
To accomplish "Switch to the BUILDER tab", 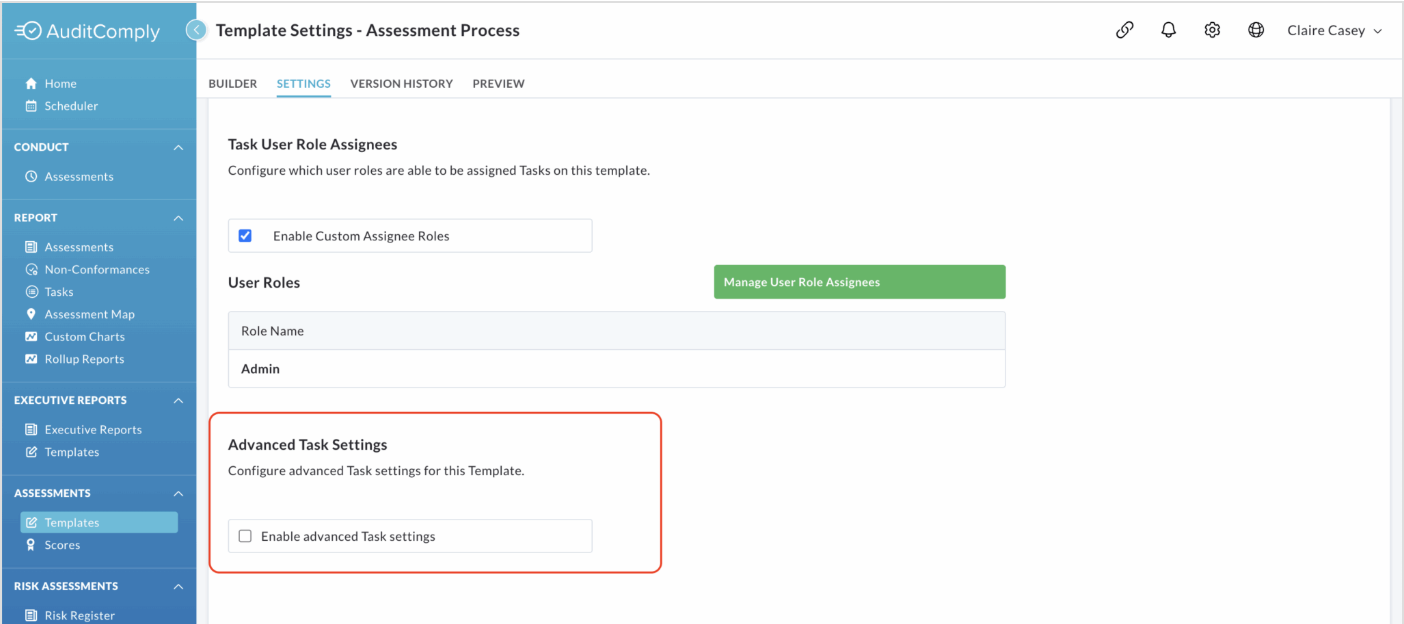I will tap(233, 84).
